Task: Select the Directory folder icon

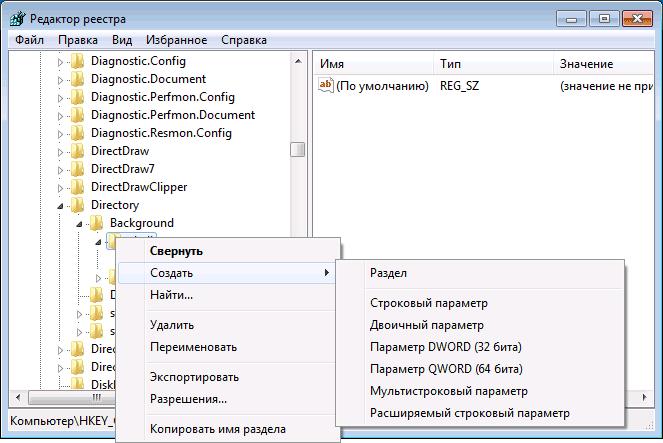Action: pyautogui.click(x=77, y=205)
